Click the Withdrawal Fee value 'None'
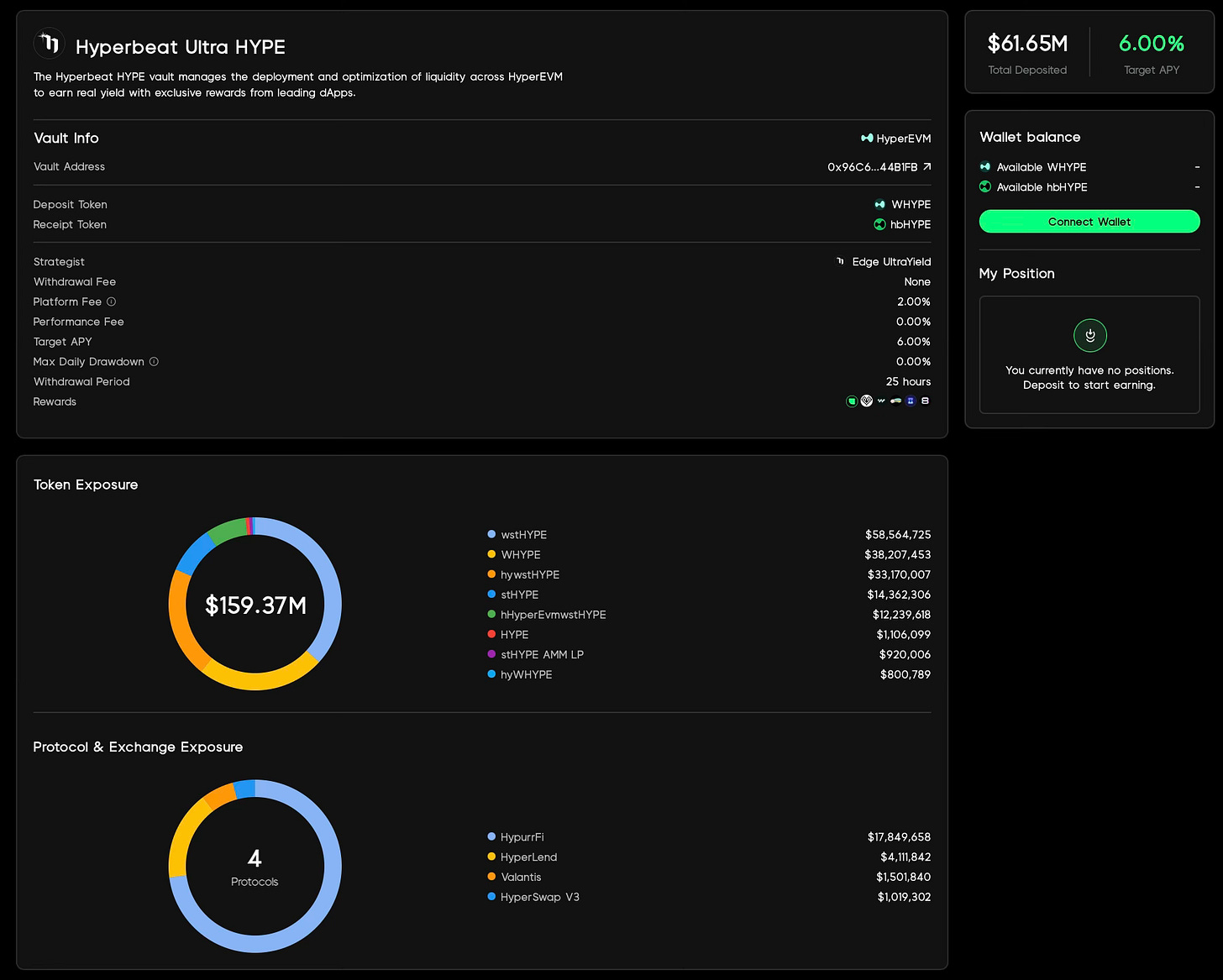 tap(917, 282)
